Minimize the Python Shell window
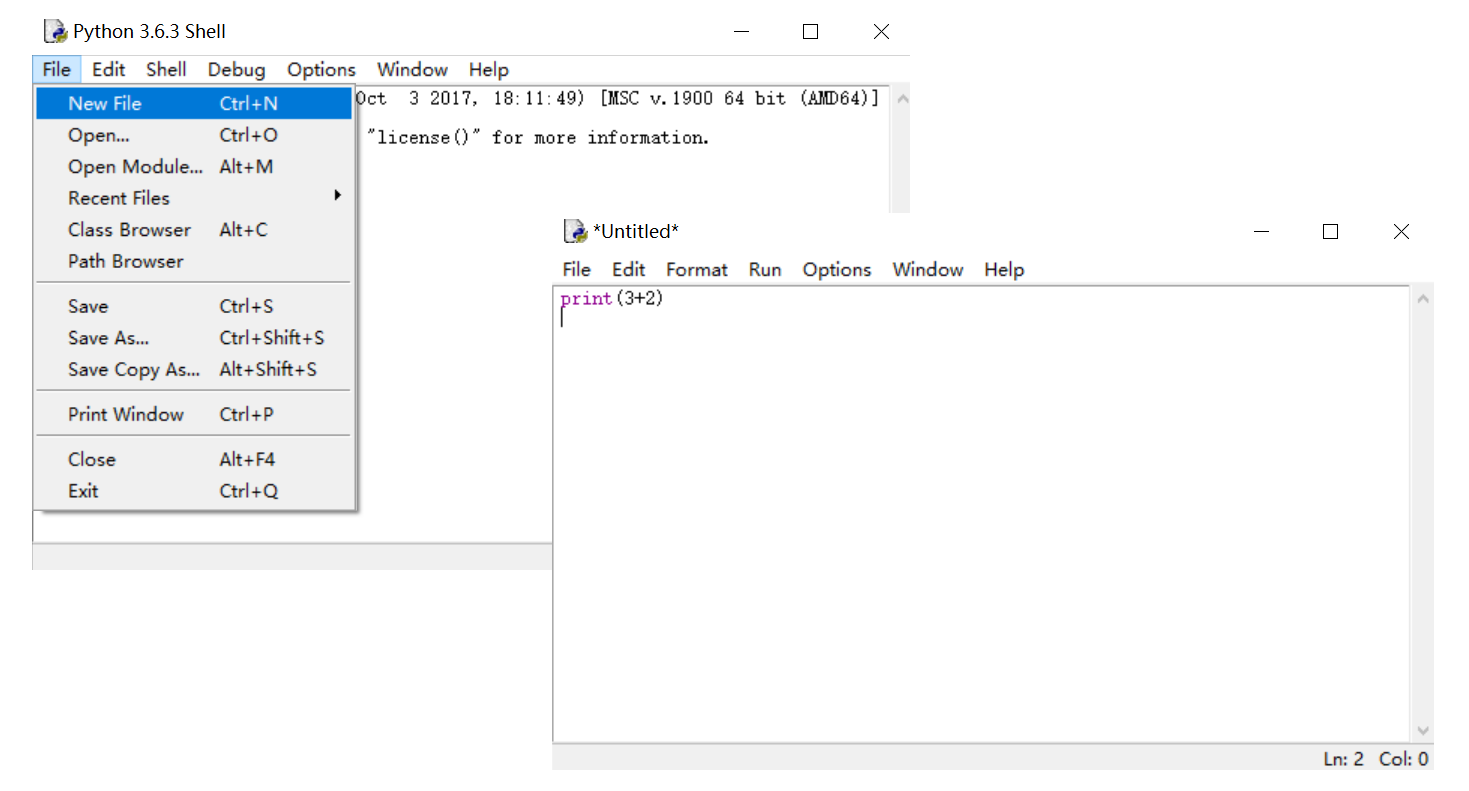Screen dimensions: 1469x791 [x=741, y=32]
